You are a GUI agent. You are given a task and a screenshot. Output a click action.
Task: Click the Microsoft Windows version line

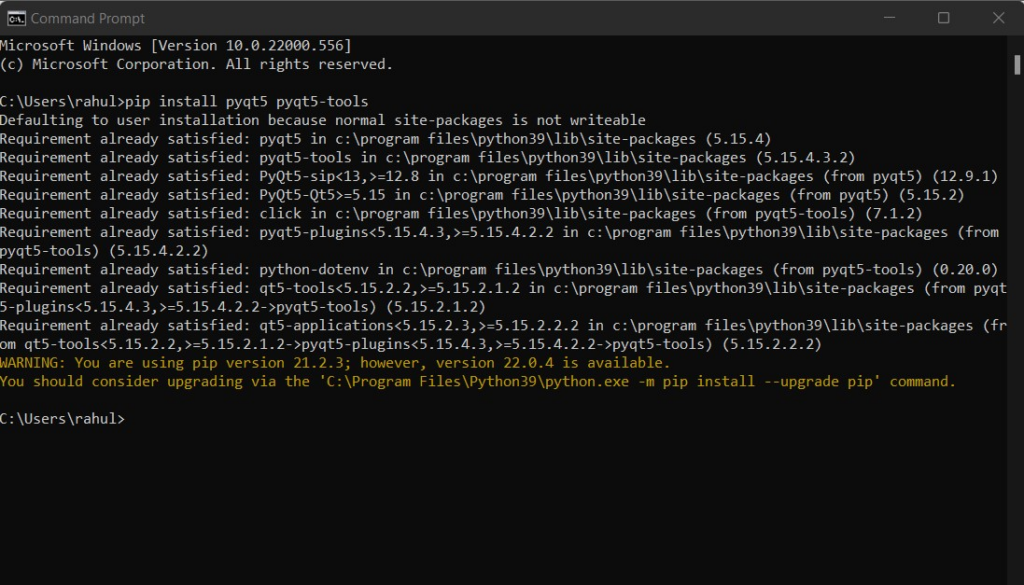pyautogui.click(x=175, y=46)
